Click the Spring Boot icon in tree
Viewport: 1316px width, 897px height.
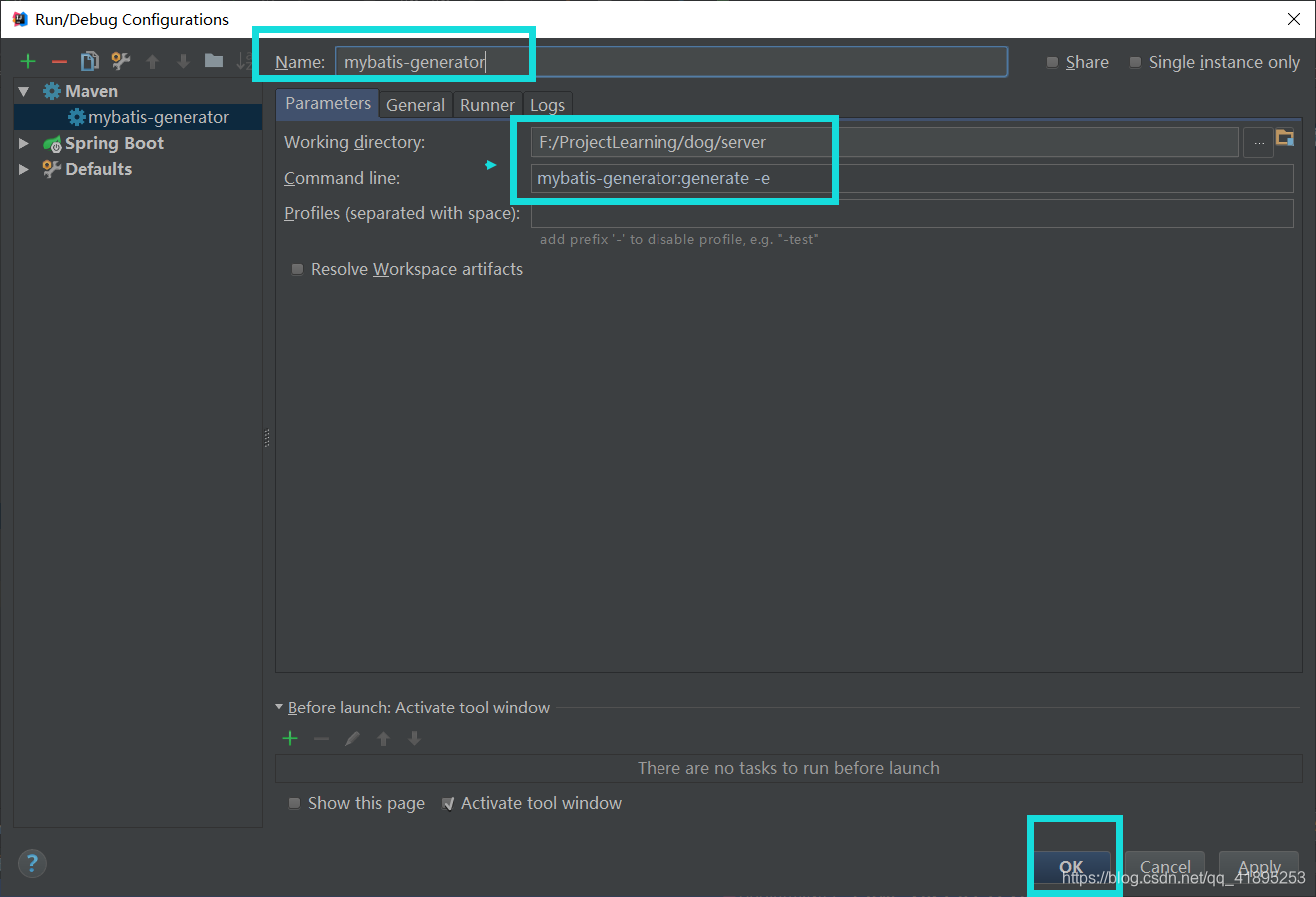(x=52, y=144)
